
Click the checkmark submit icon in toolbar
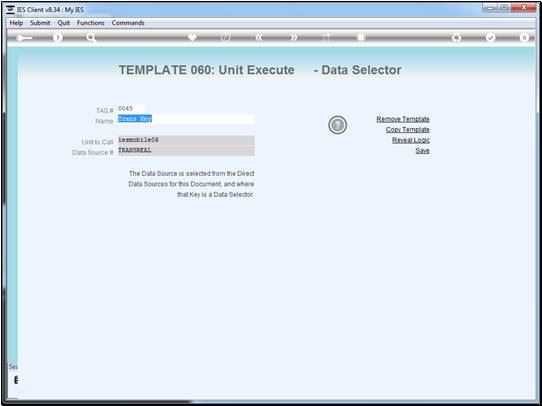(490, 38)
